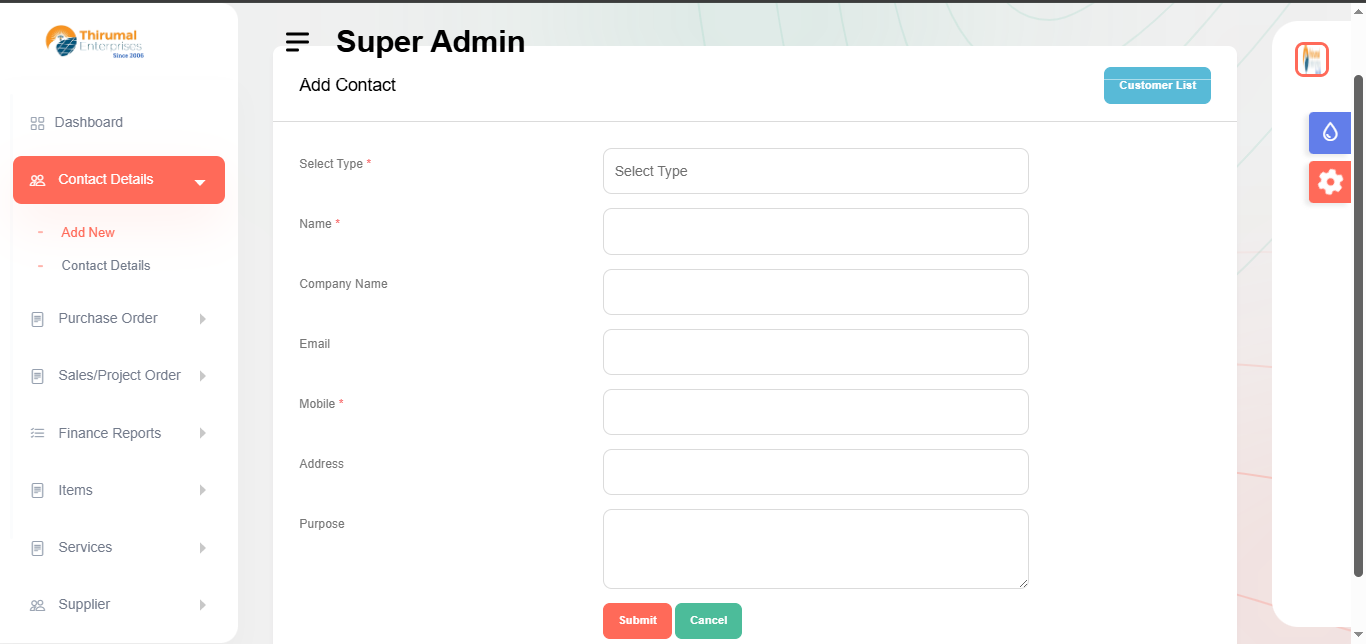Click the Finance Reports list icon
This screenshot has height=644, width=1366.
pos(37,433)
